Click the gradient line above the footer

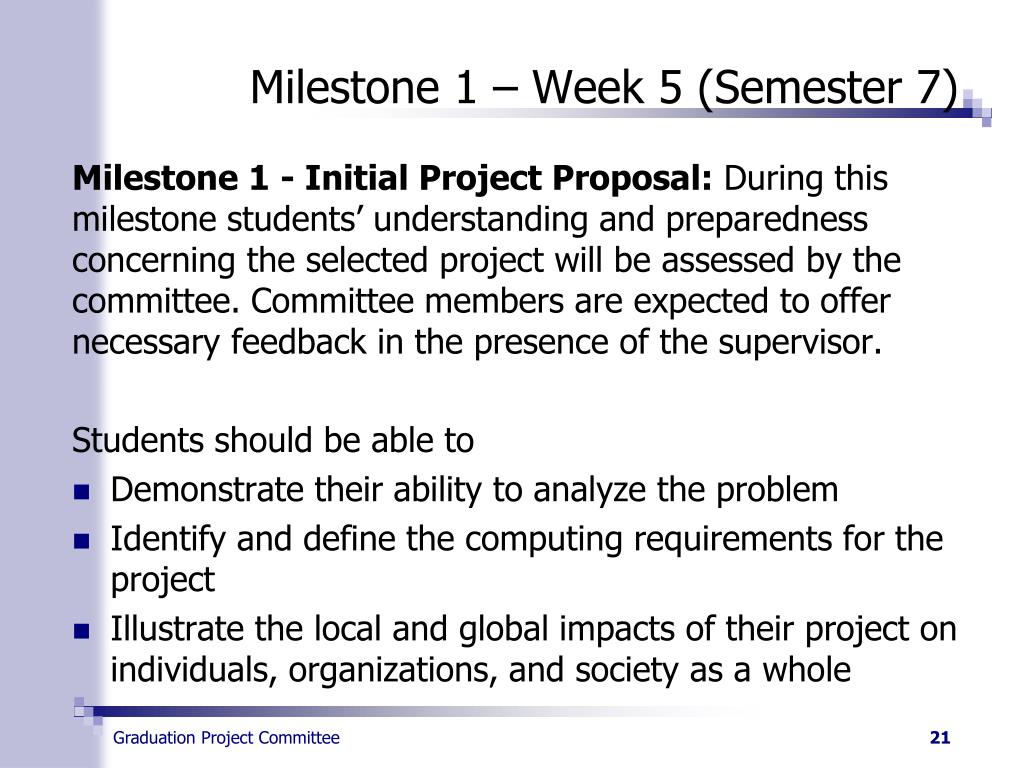tap(418, 711)
